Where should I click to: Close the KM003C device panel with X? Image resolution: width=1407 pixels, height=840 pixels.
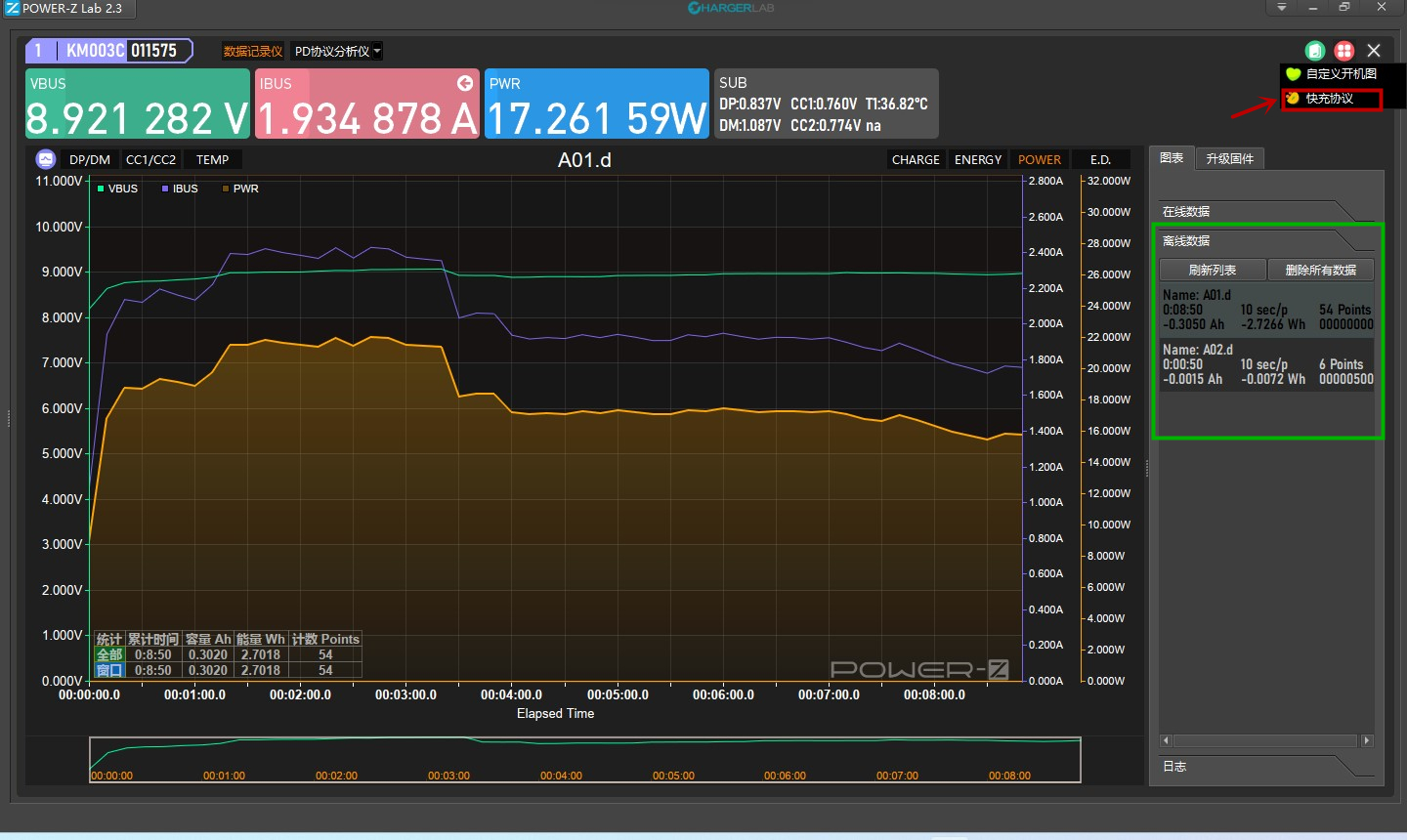1374,51
